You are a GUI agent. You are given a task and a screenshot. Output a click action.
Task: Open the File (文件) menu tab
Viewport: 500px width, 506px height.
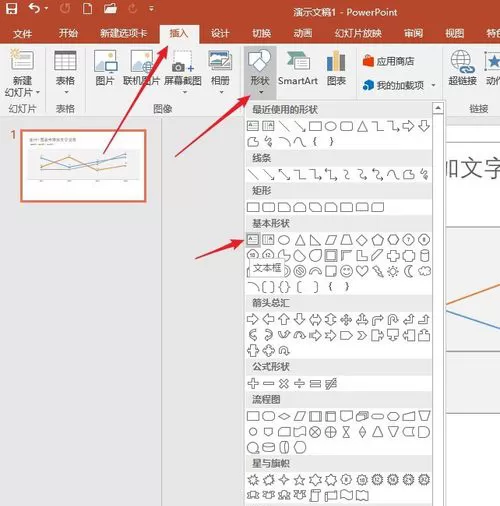[x=23, y=34]
